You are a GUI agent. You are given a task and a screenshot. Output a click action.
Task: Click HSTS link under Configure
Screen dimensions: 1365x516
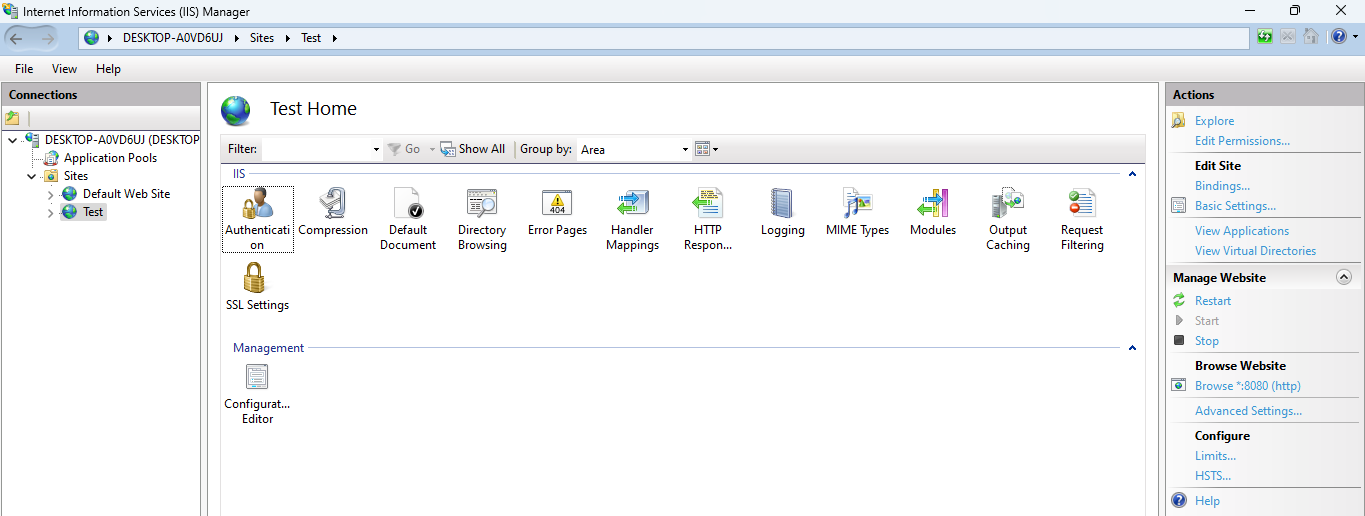(x=1213, y=476)
